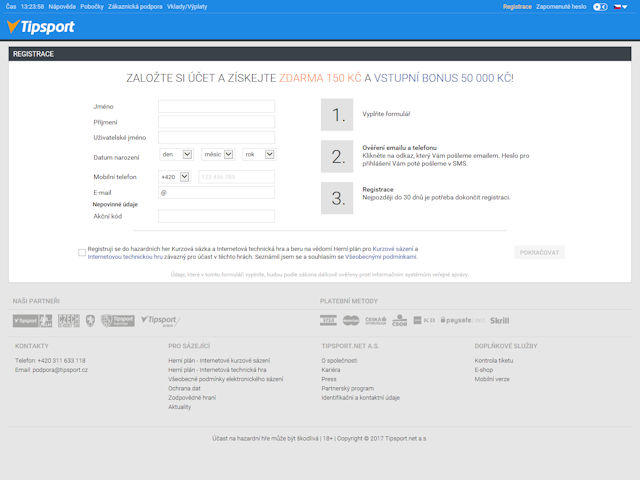Focus the E-mail input field

[216, 193]
